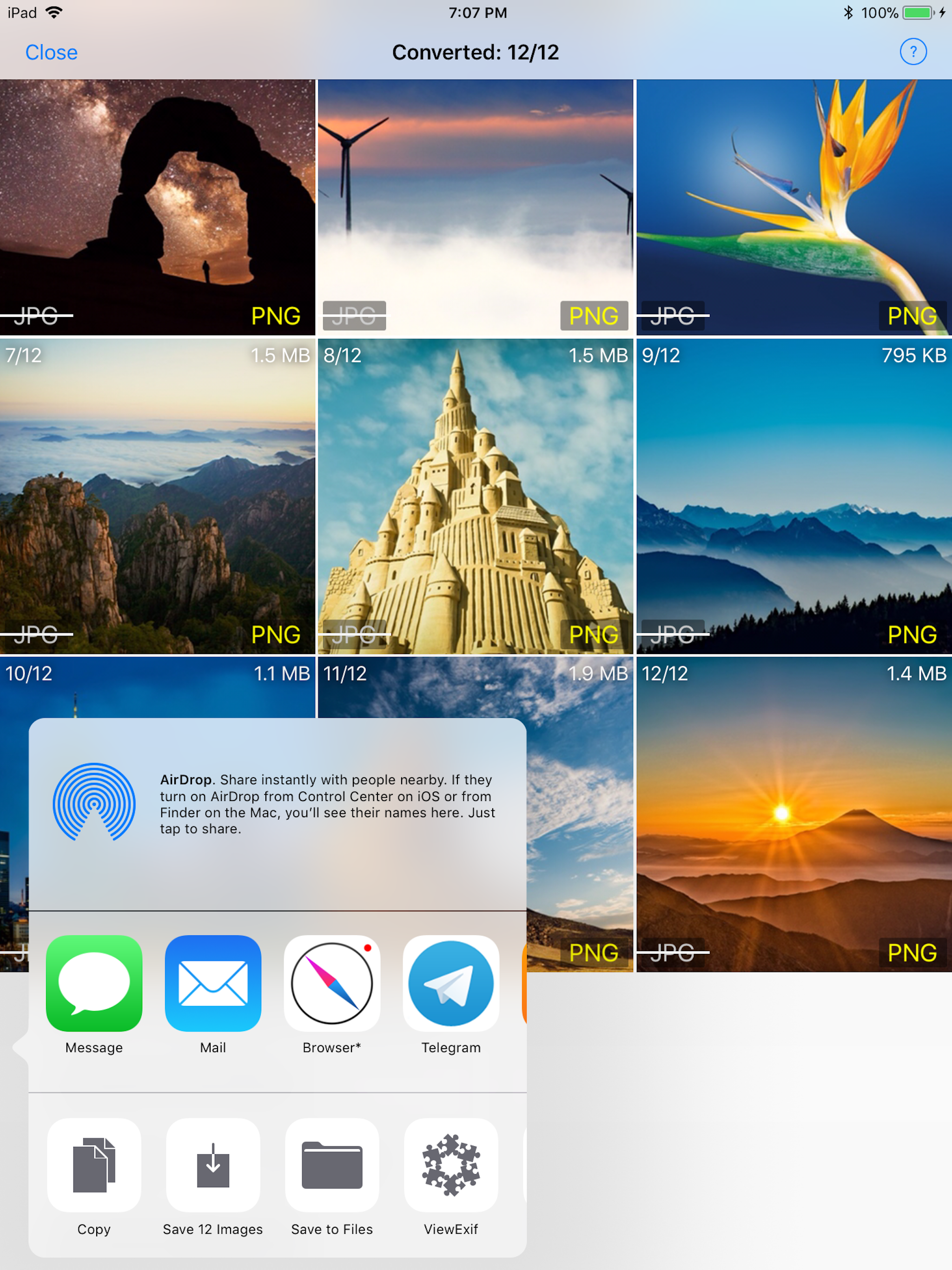This screenshot has width=952, height=1270.
Task: Tap the AirDrop rings icon
Action: coord(93,802)
